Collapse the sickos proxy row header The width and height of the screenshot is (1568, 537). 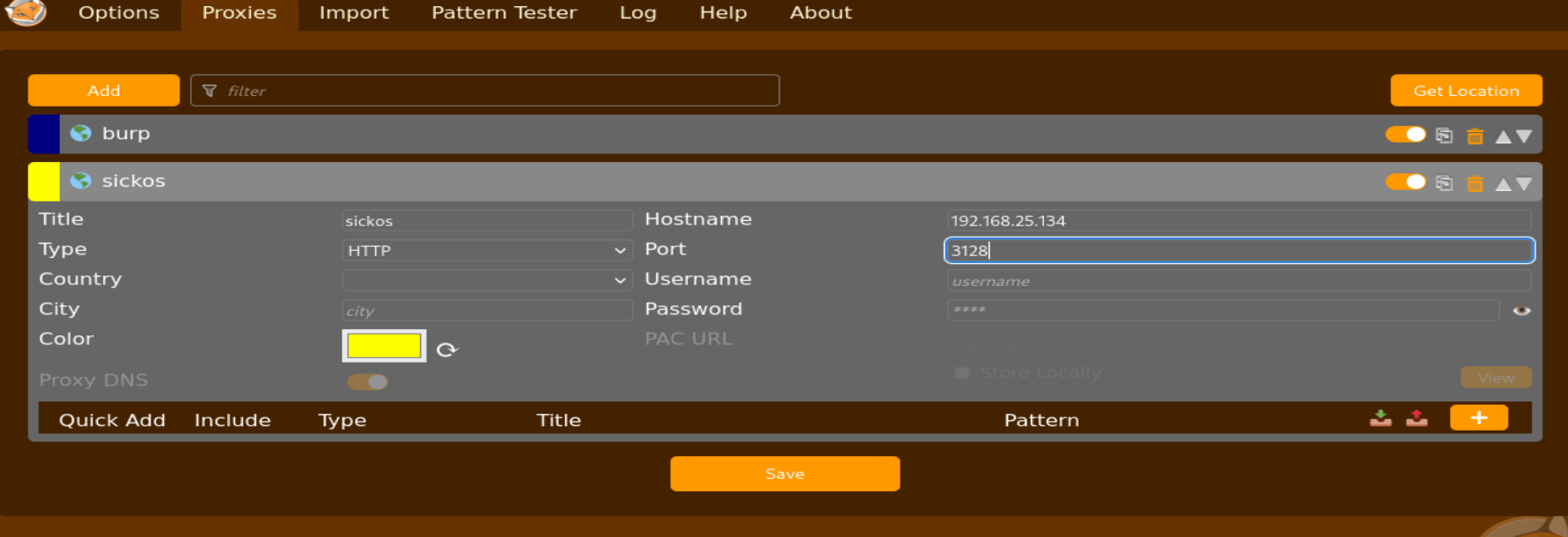tap(784, 181)
